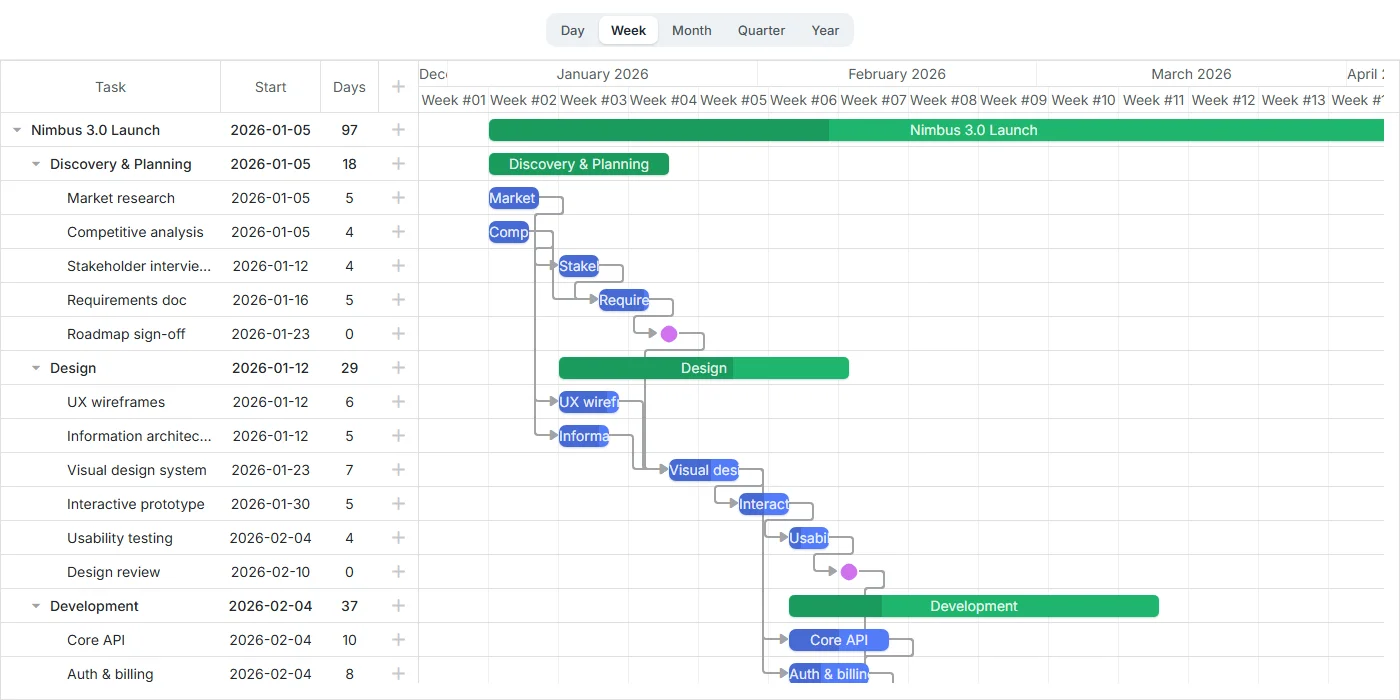Switch timeline scale to Quarter
Viewport: 1400px width, 700px height.
762,30
